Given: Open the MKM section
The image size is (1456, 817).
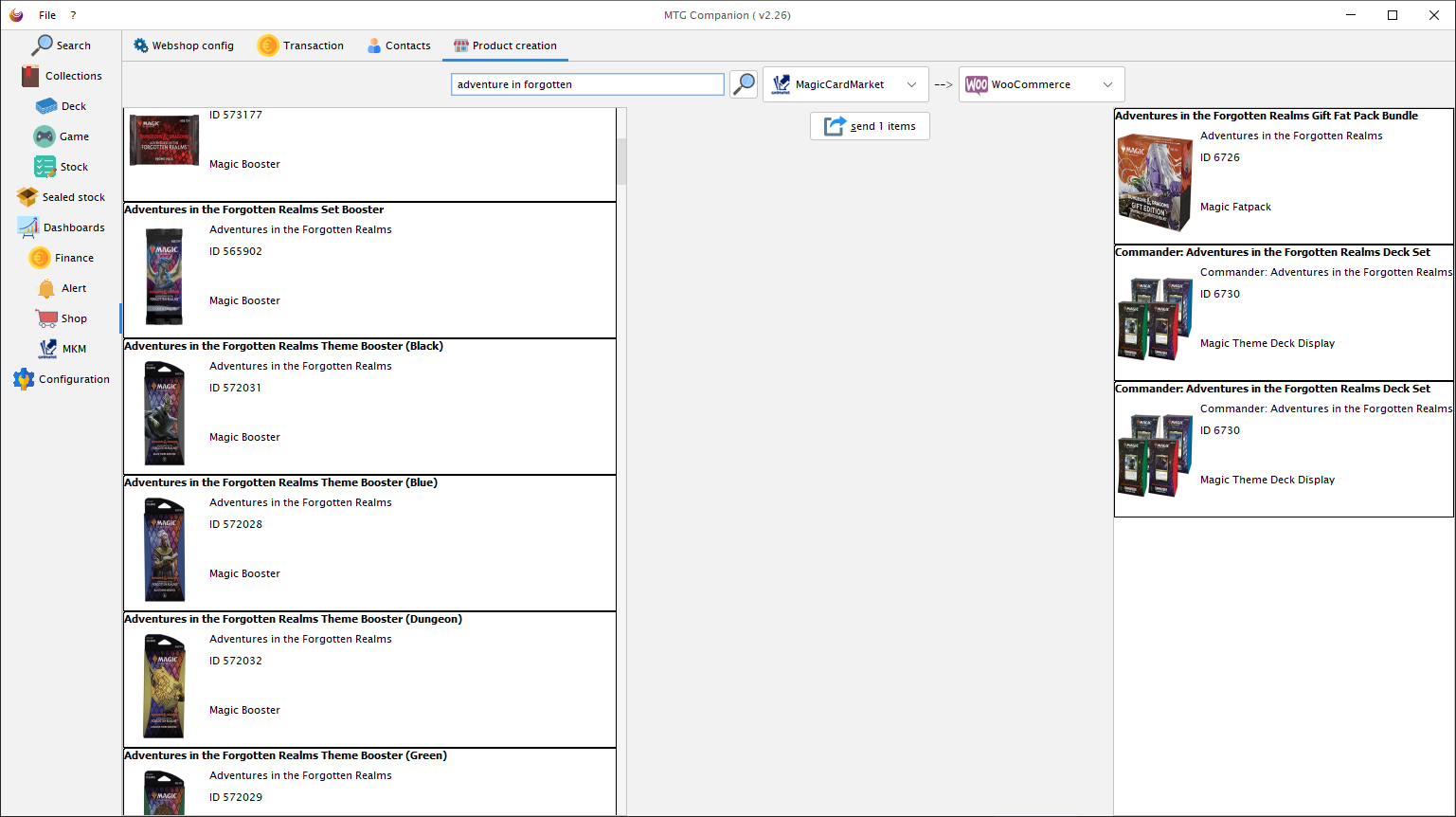Looking at the screenshot, I should (61, 349).
